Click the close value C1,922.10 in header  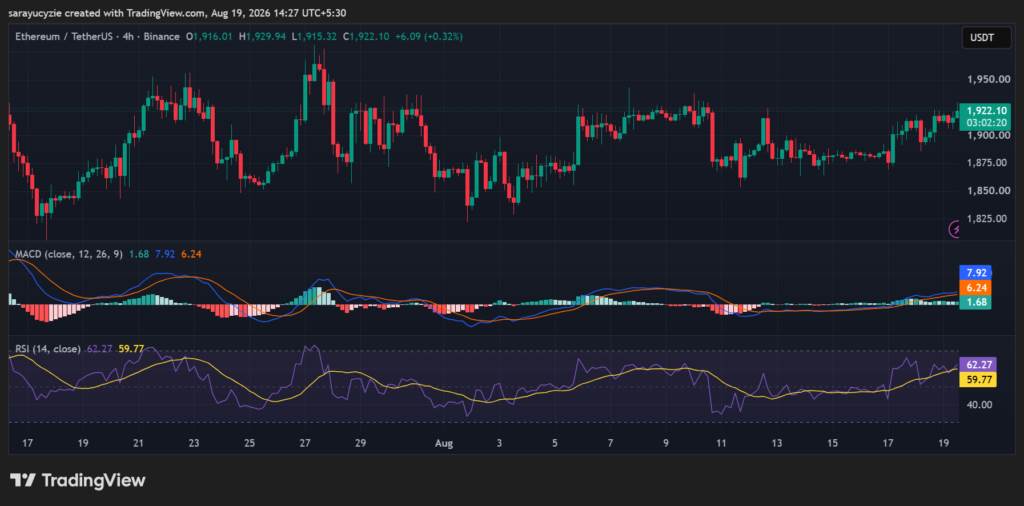click(366, 37)
